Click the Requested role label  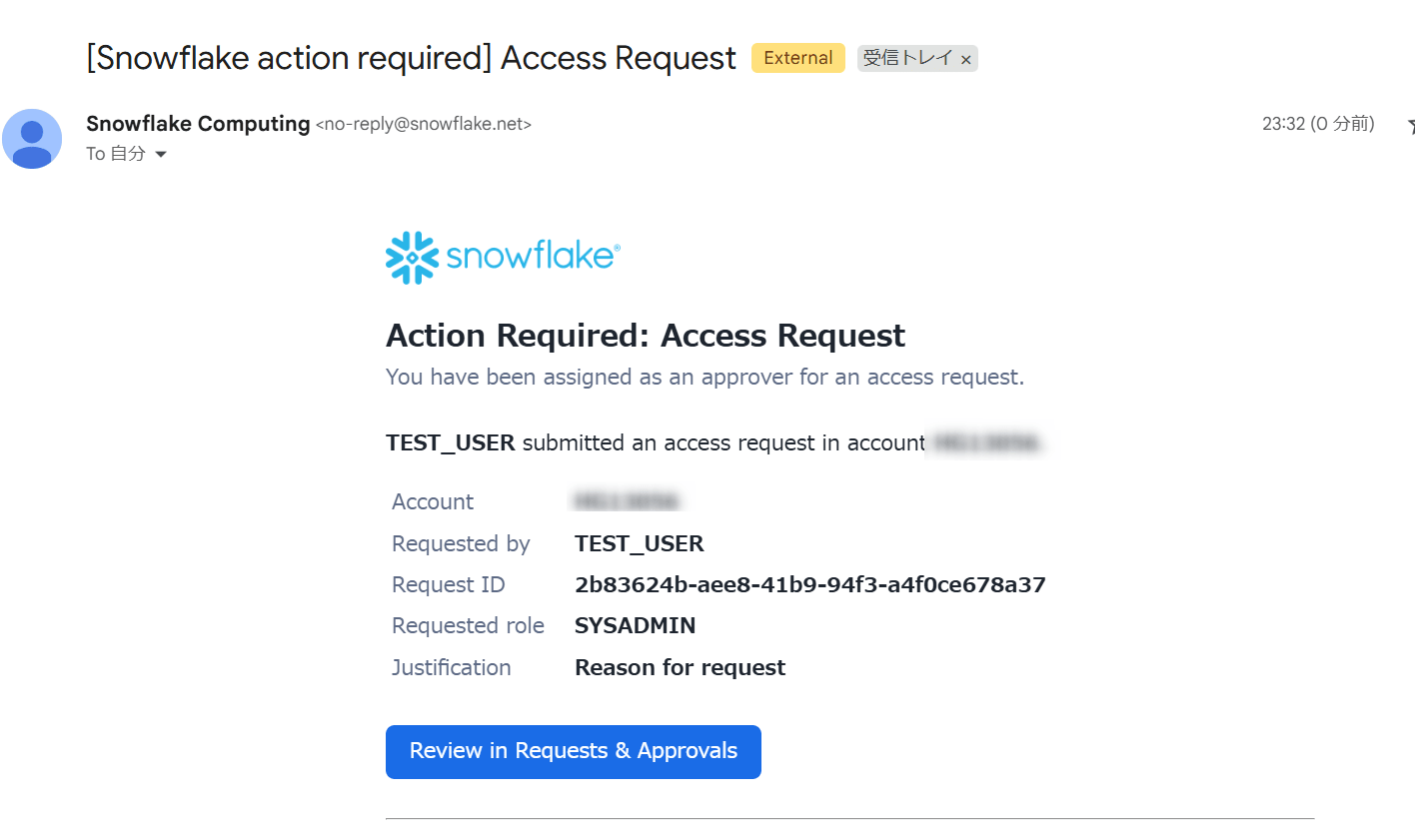point(468,625)
